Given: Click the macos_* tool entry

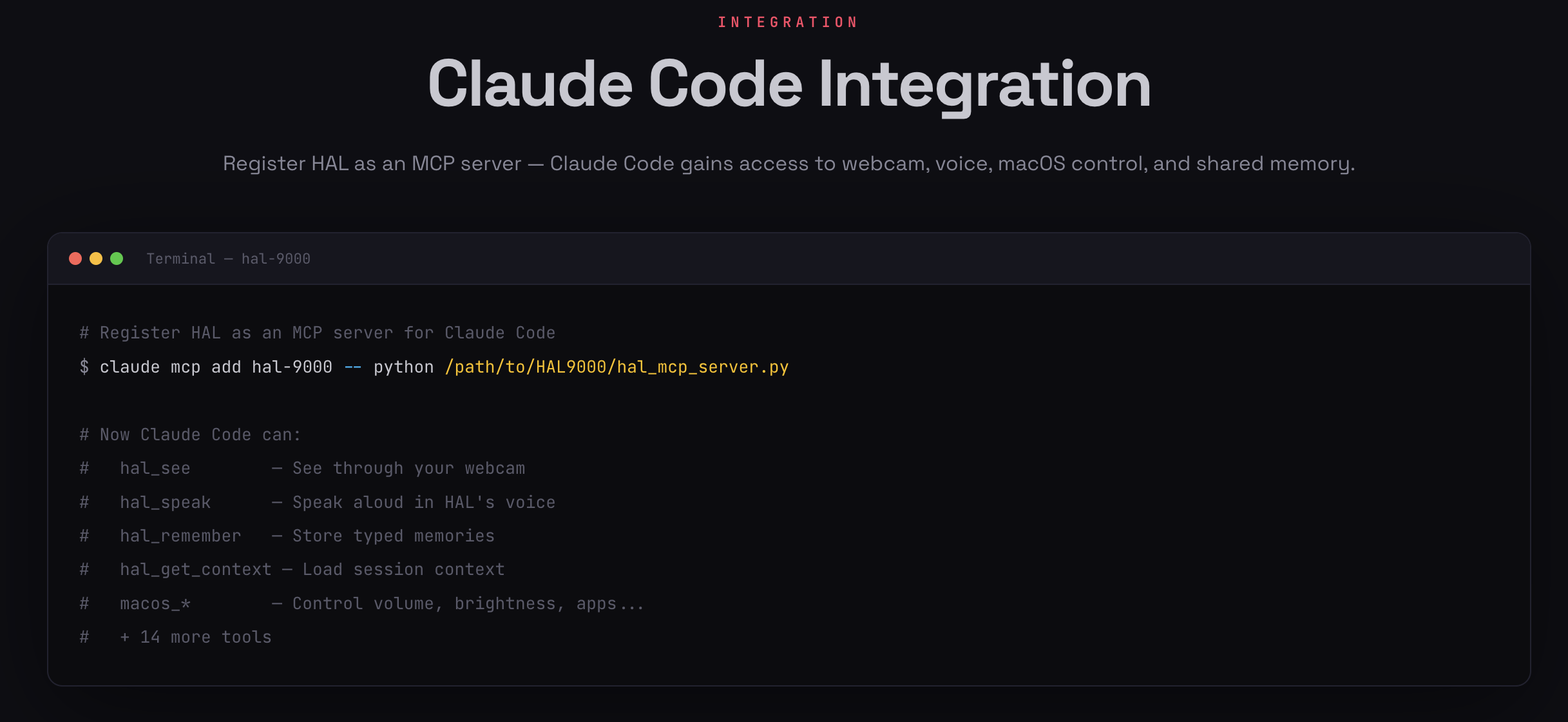Looking at the screenshot, I should click(x=155, y=604).
